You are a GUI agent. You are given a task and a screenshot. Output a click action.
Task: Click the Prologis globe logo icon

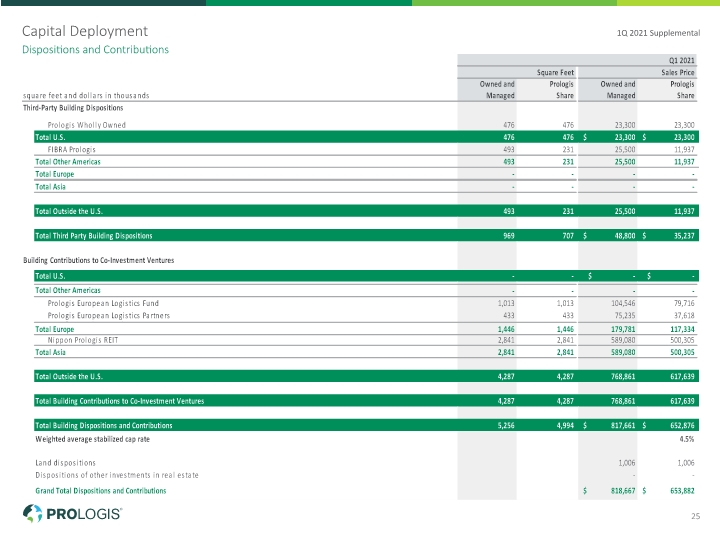pos(32,513)
